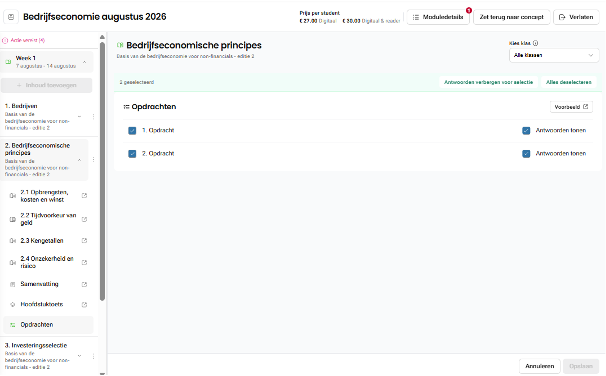Click the module icon beside the Bedrijfseconomie title
The image size is (606, 376).
click(x=11, y=17)
